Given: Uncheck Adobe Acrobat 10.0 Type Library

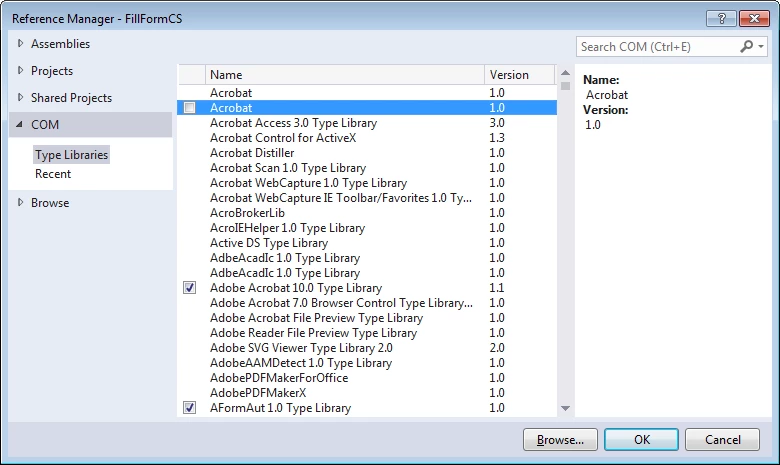Looking at the screenshot, I should pyautogui.click(x=190, y=287).
